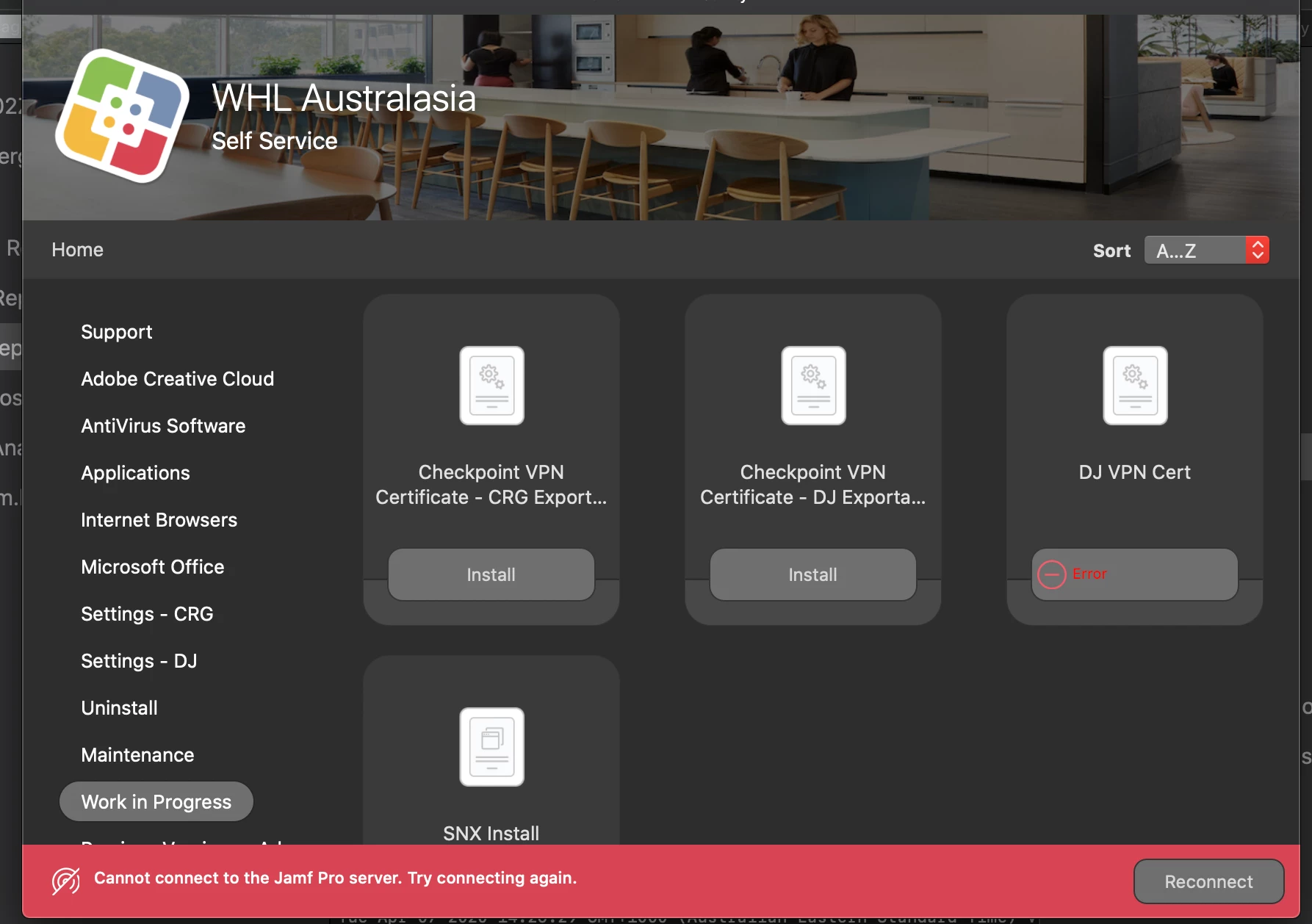
Task: Open the Uninstall category
Action: [x=119, y=708]
